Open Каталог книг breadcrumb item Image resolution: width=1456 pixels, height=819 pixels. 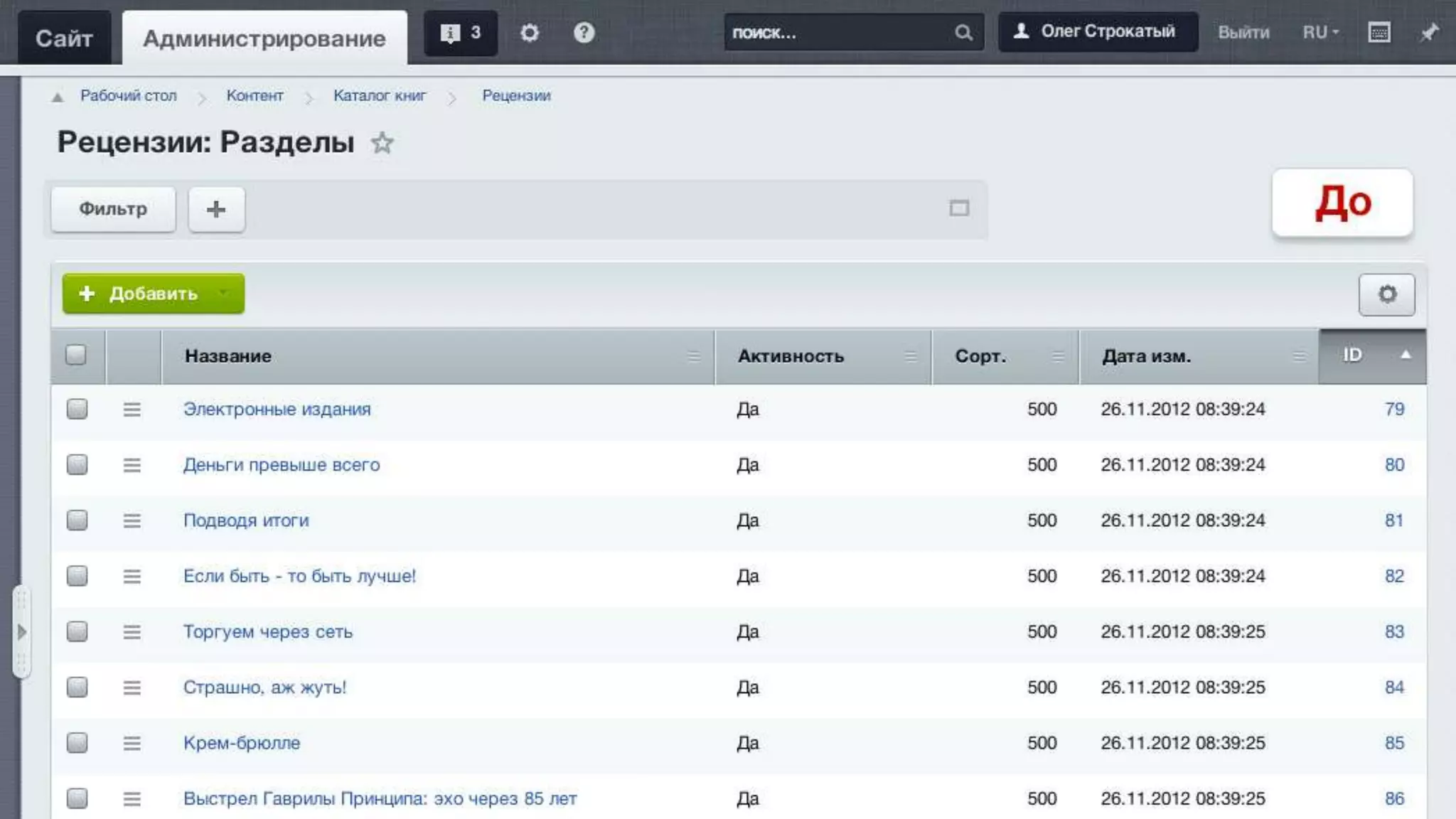coord(380,95)
